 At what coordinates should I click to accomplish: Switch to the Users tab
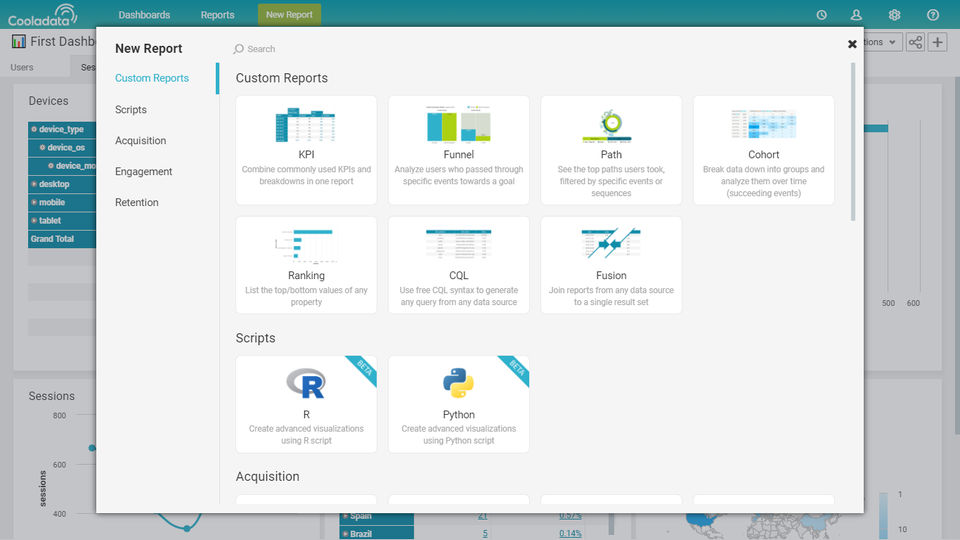click(x=22, y=67)
